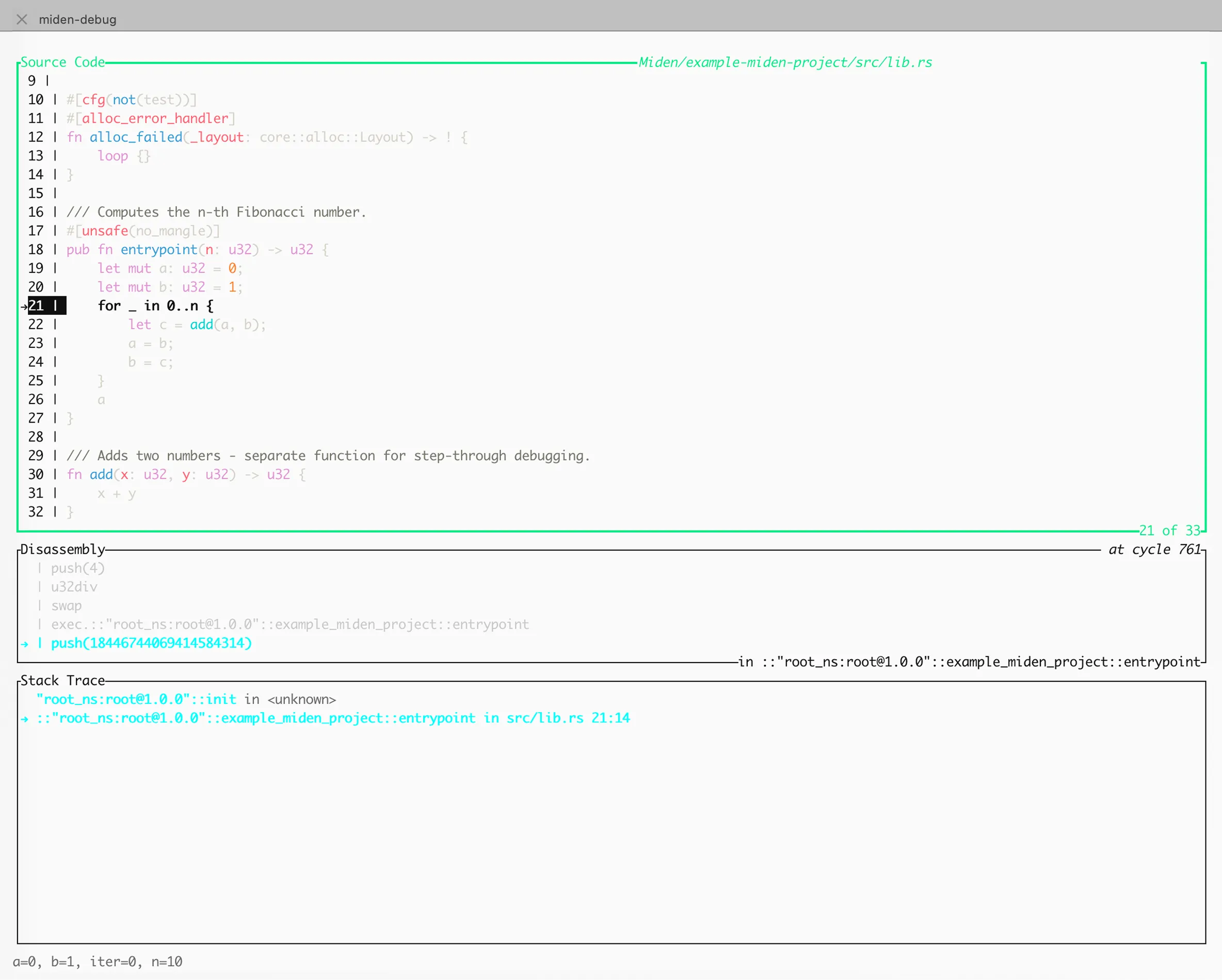The width and height of the screenshot is (1222, 980).
Task: Click the 'a=0, b=1, iter=0, n=10' status line
Action: coord(98,961)
